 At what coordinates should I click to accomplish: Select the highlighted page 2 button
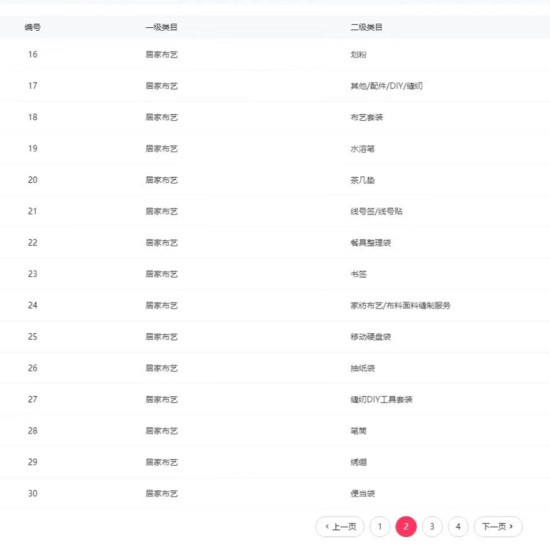click(x=406, y=526)
